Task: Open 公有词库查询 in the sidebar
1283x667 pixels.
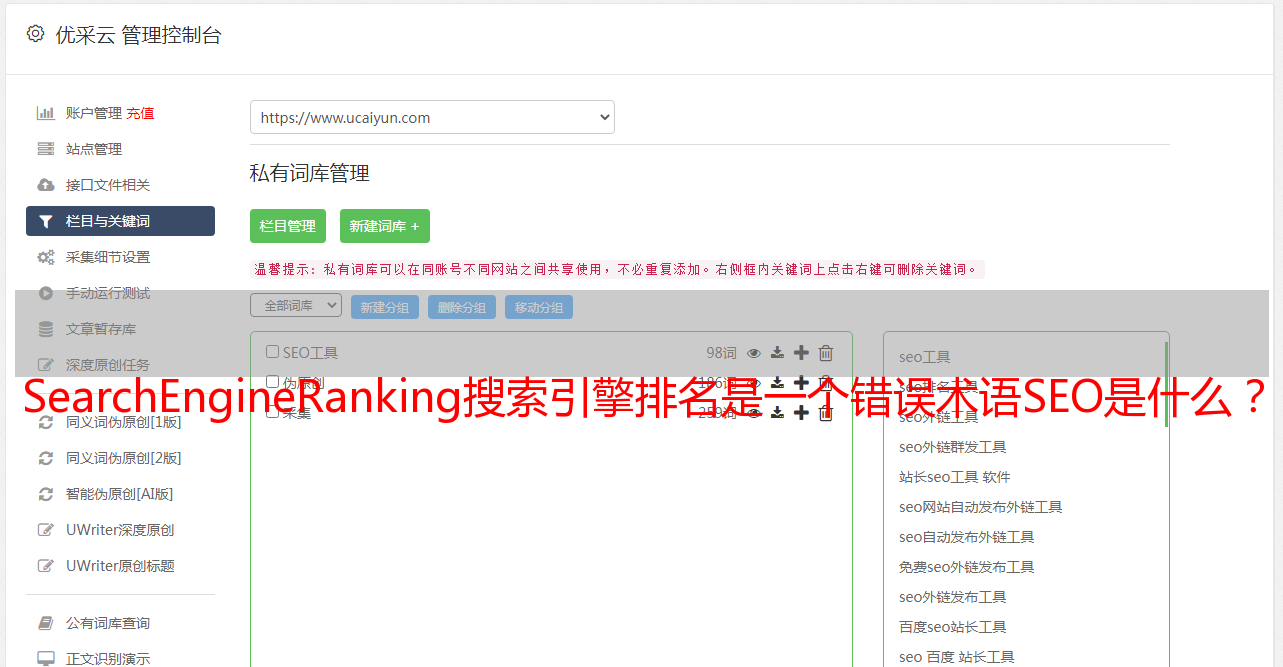Action: (x=108, y=623)
